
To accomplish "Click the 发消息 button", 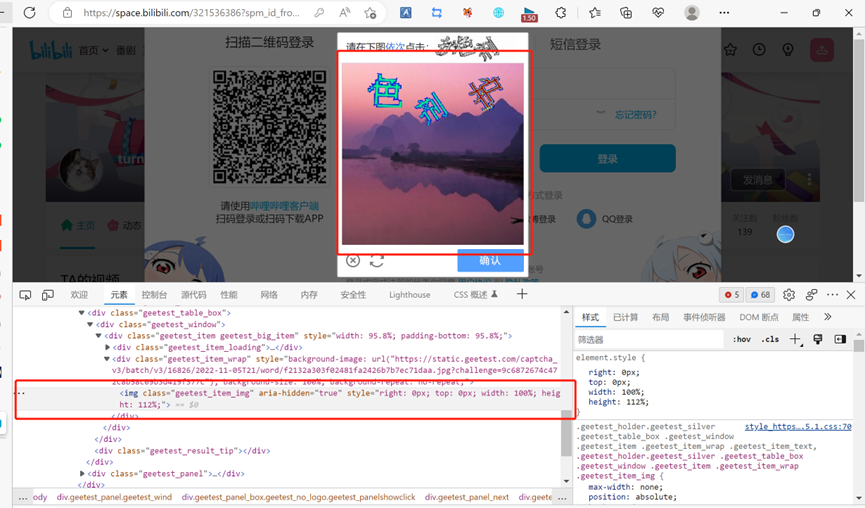I will pyautogui.click(x=757, y=180).
